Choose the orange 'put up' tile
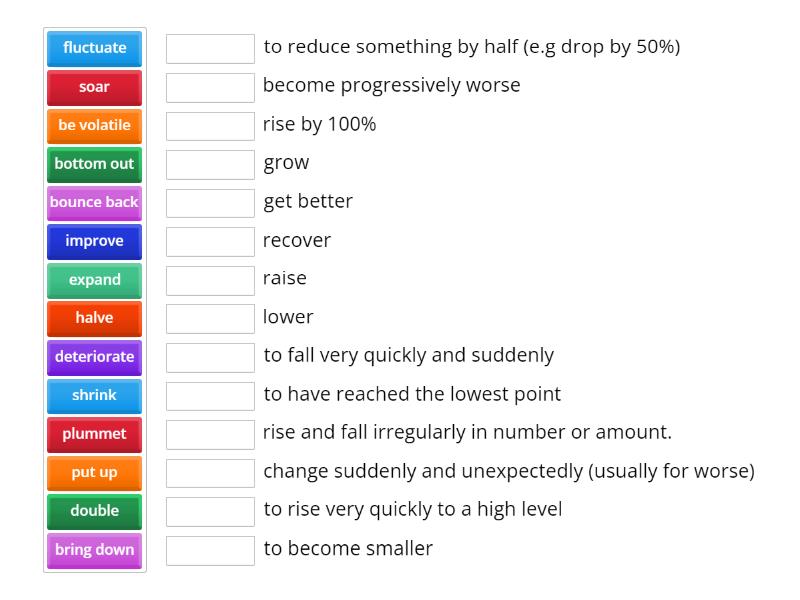Screen dimensions: 800x600 pos(94,473)
